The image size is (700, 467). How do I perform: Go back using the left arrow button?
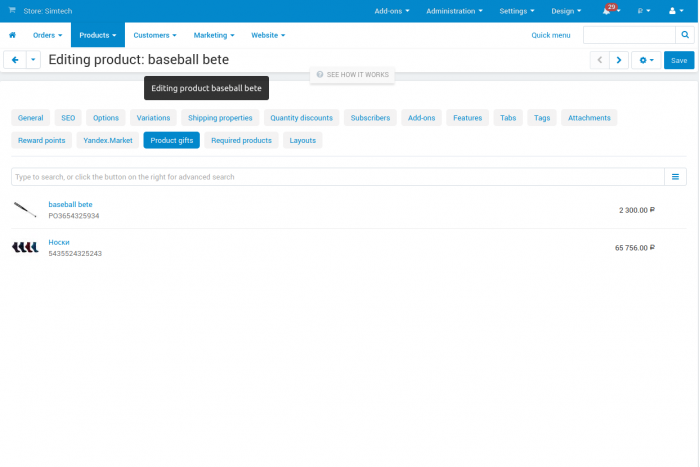15,60
